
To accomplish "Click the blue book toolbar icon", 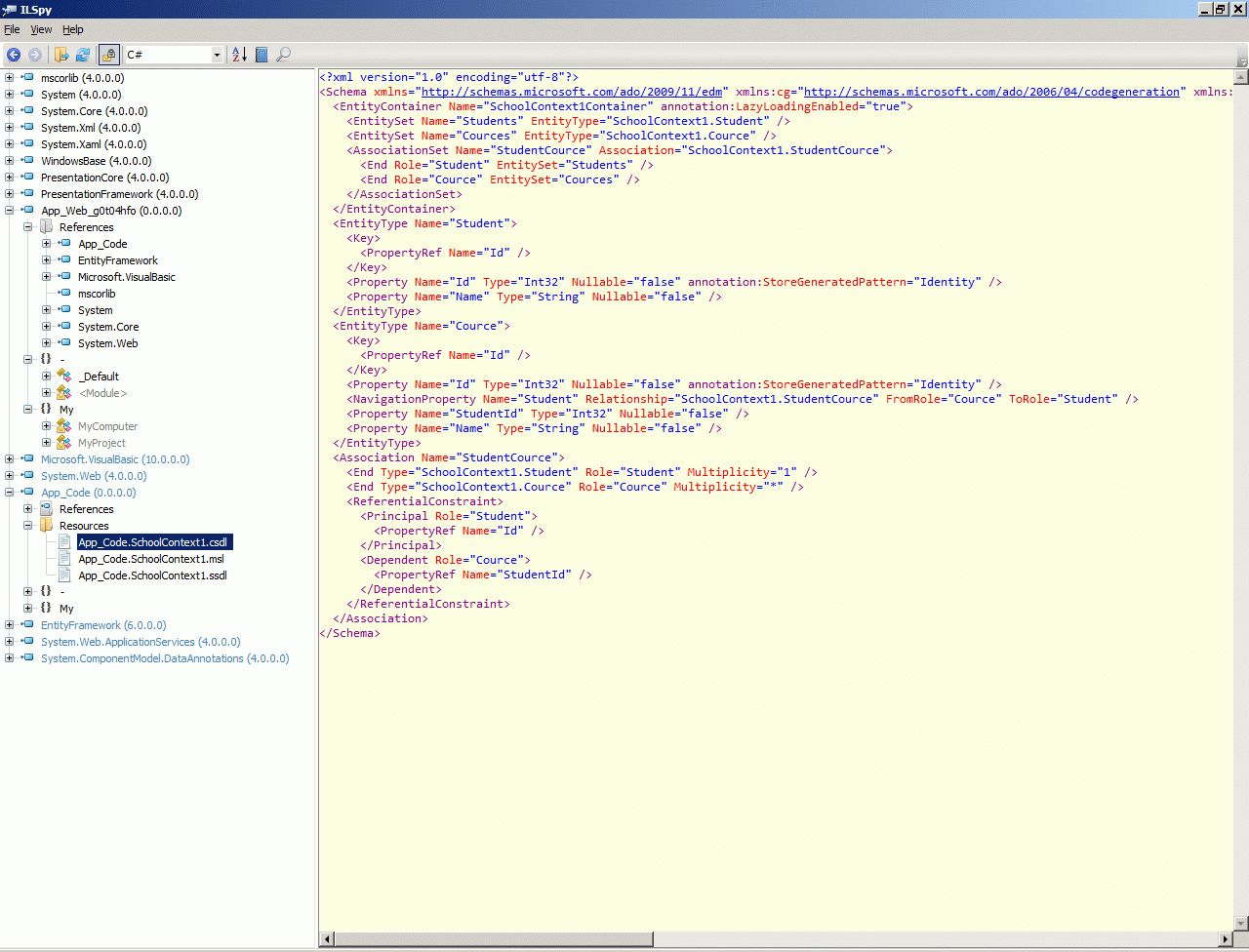I will tap(262, 55).
